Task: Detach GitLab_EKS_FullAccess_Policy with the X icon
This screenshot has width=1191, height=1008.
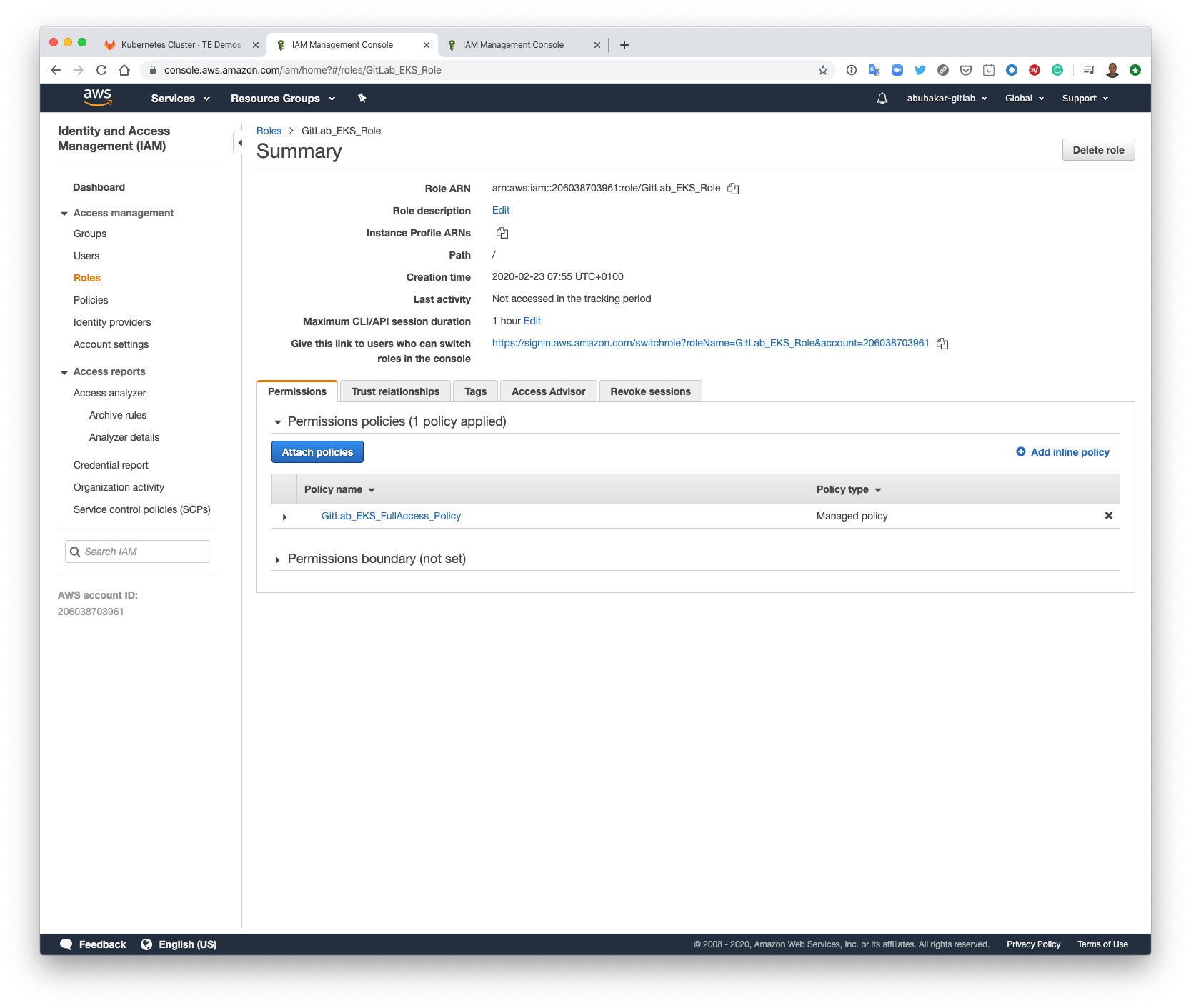Action: point(1108,516)
